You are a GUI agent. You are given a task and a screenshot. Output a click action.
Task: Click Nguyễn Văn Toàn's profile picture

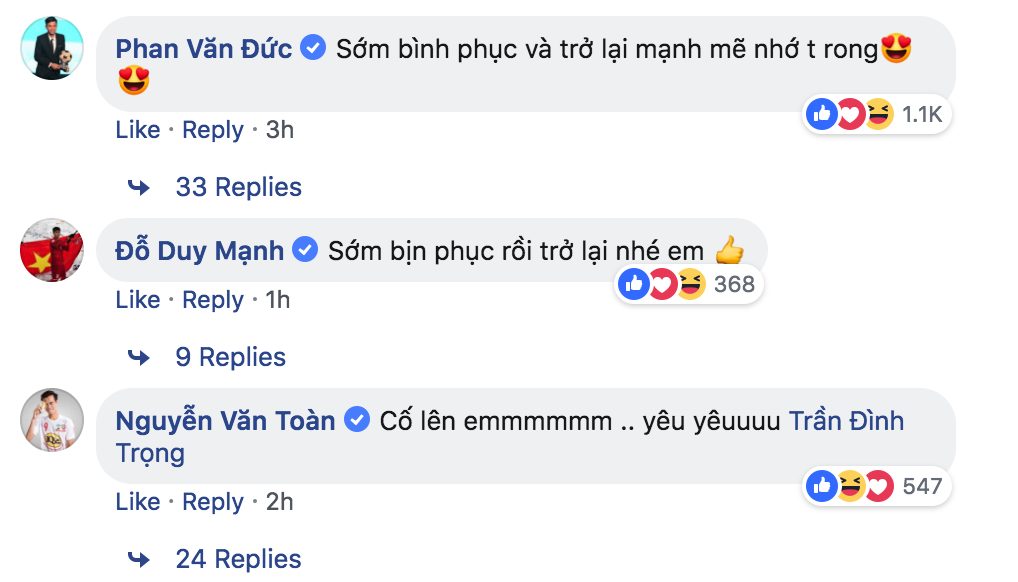pos(51,419)
